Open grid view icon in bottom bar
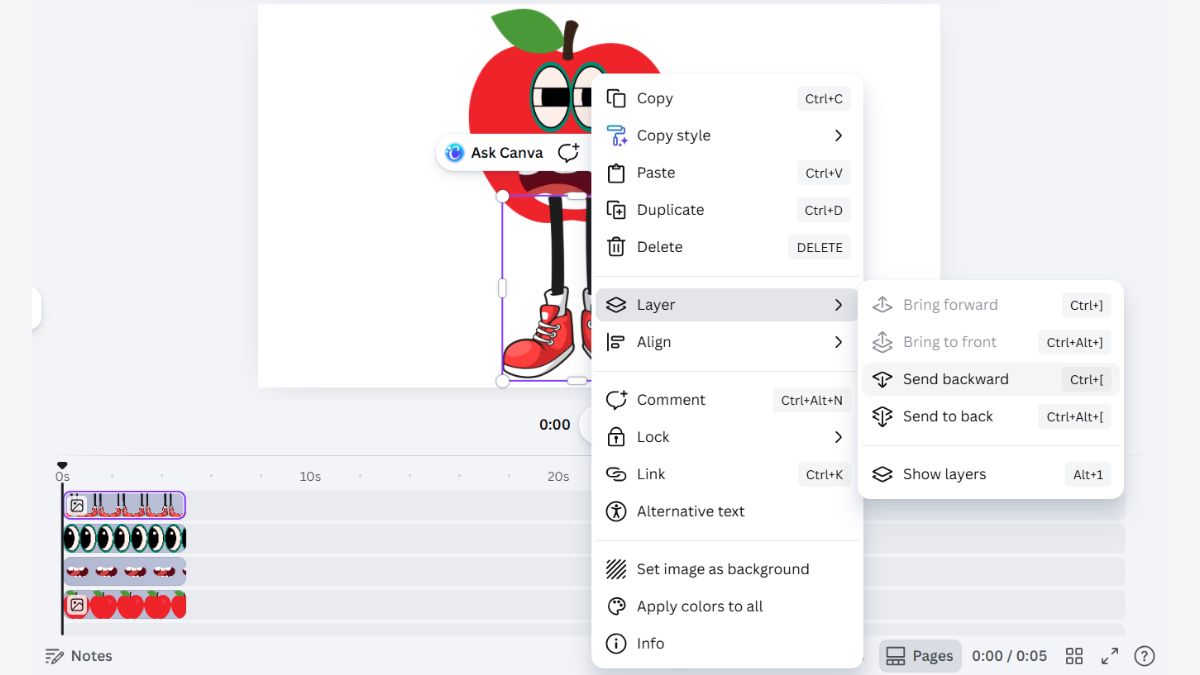The height and width of the screenshot is (675, 1200). tap(1074, 656)
